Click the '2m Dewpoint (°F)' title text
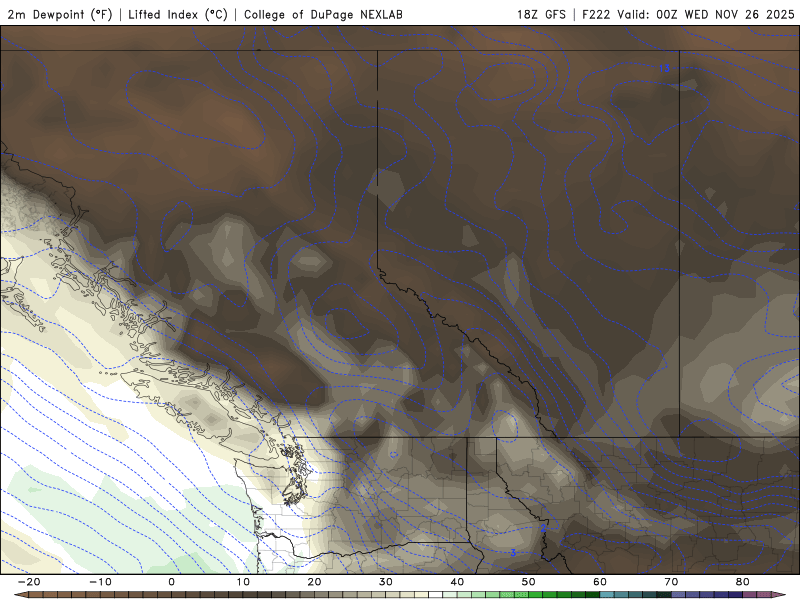 pos(59,14)
